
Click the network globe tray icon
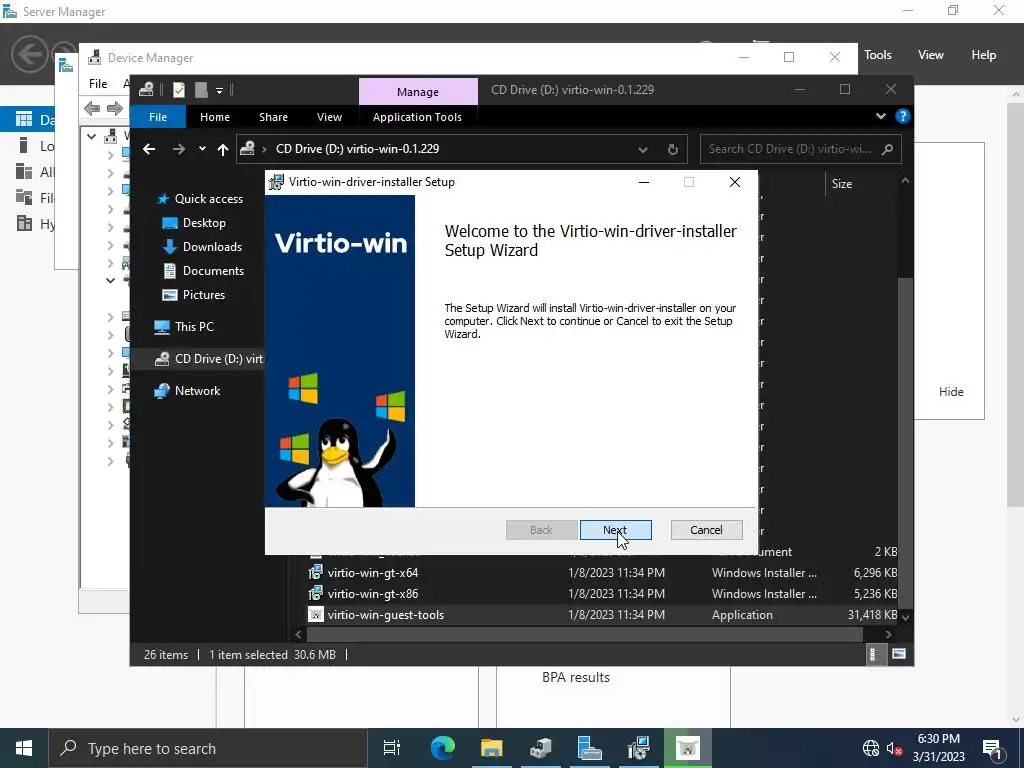(x=871, y=748)
